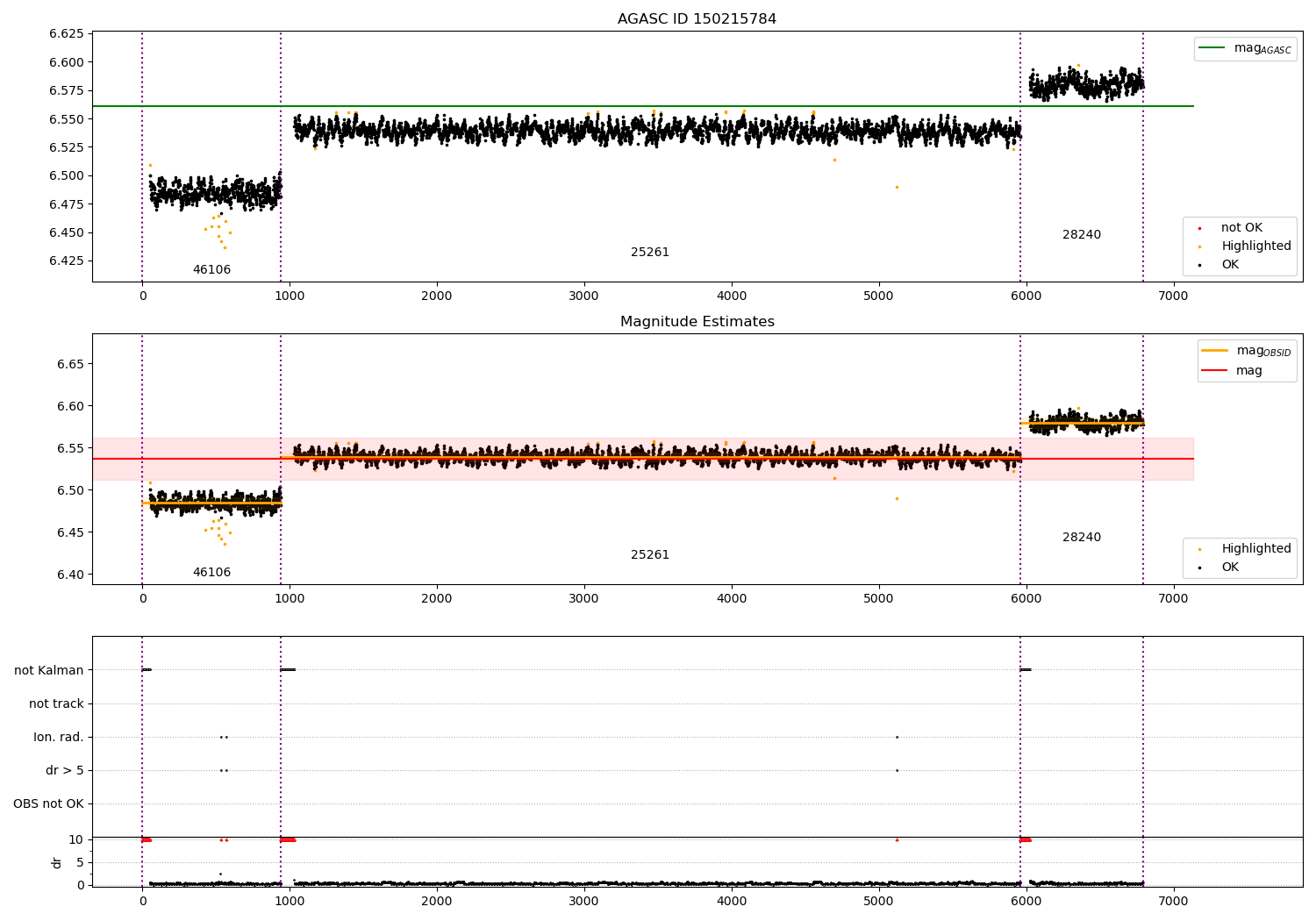Click the 6.425 y-axis tick in the top panel
Viewport: 1316px width, 921px height.
67,261
